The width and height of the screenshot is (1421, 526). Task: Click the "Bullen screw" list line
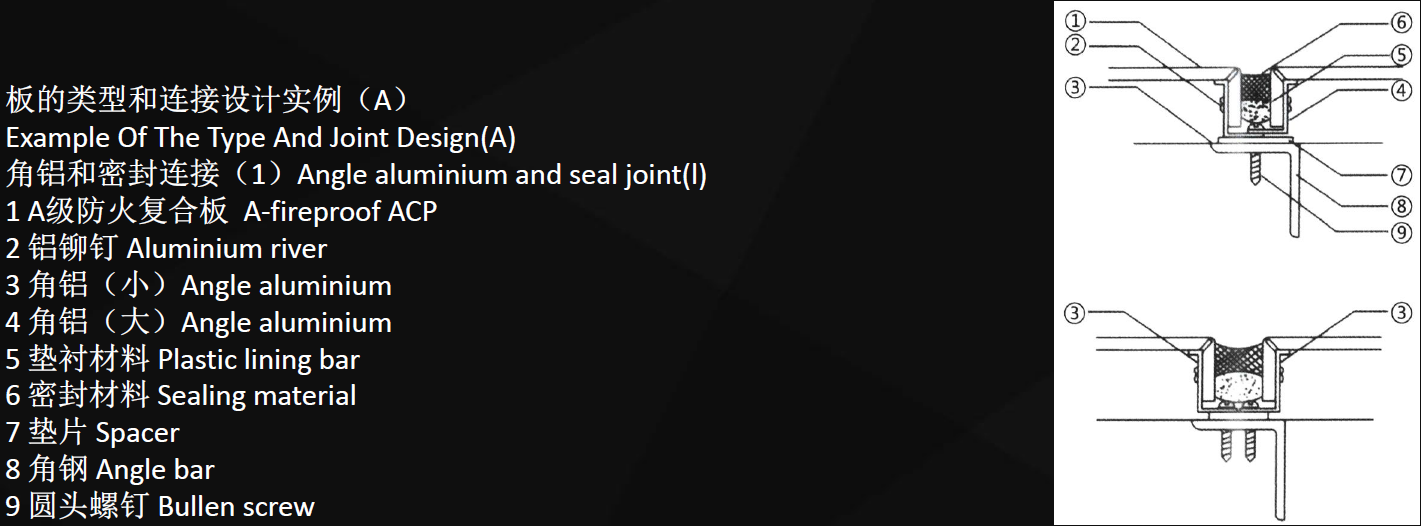pyautogui.click(x=160, y=507)
